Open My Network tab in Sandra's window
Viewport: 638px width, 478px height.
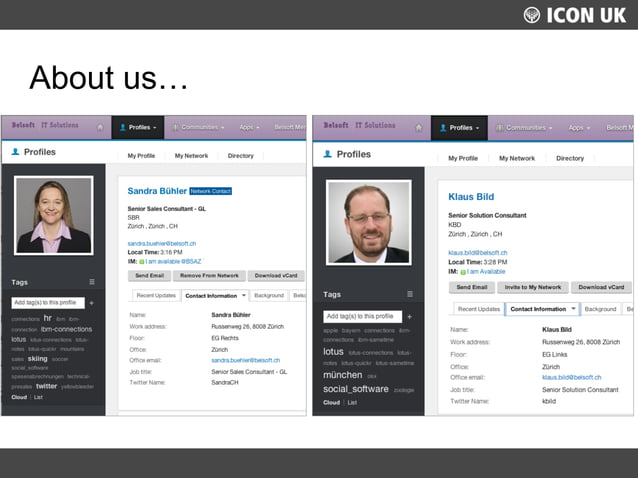click(191, 156)
